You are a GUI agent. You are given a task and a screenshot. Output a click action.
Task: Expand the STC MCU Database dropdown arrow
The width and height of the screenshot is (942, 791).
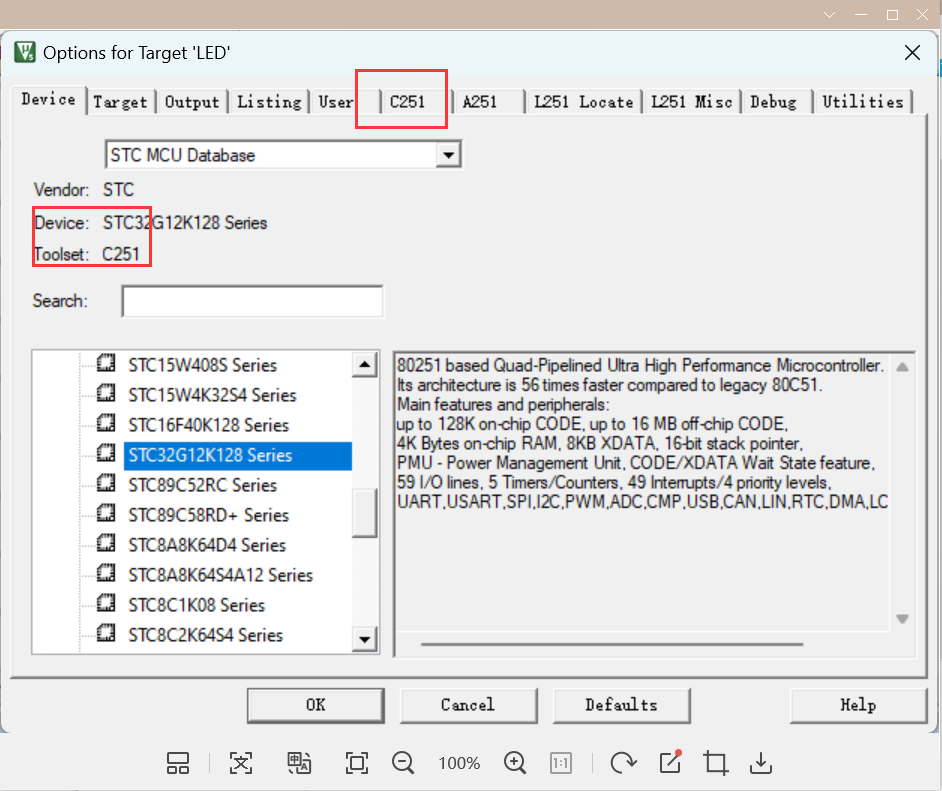[x=448, y=155]
